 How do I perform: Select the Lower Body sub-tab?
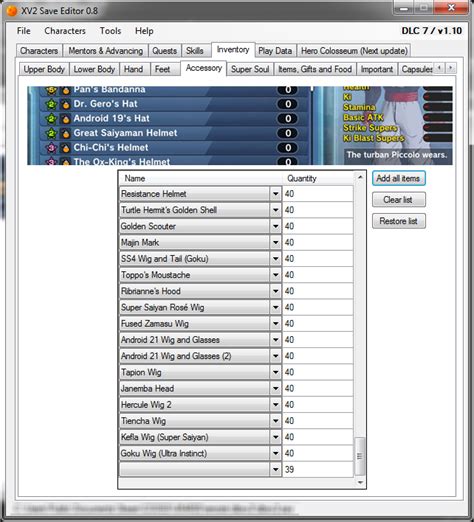coord(94,69)
